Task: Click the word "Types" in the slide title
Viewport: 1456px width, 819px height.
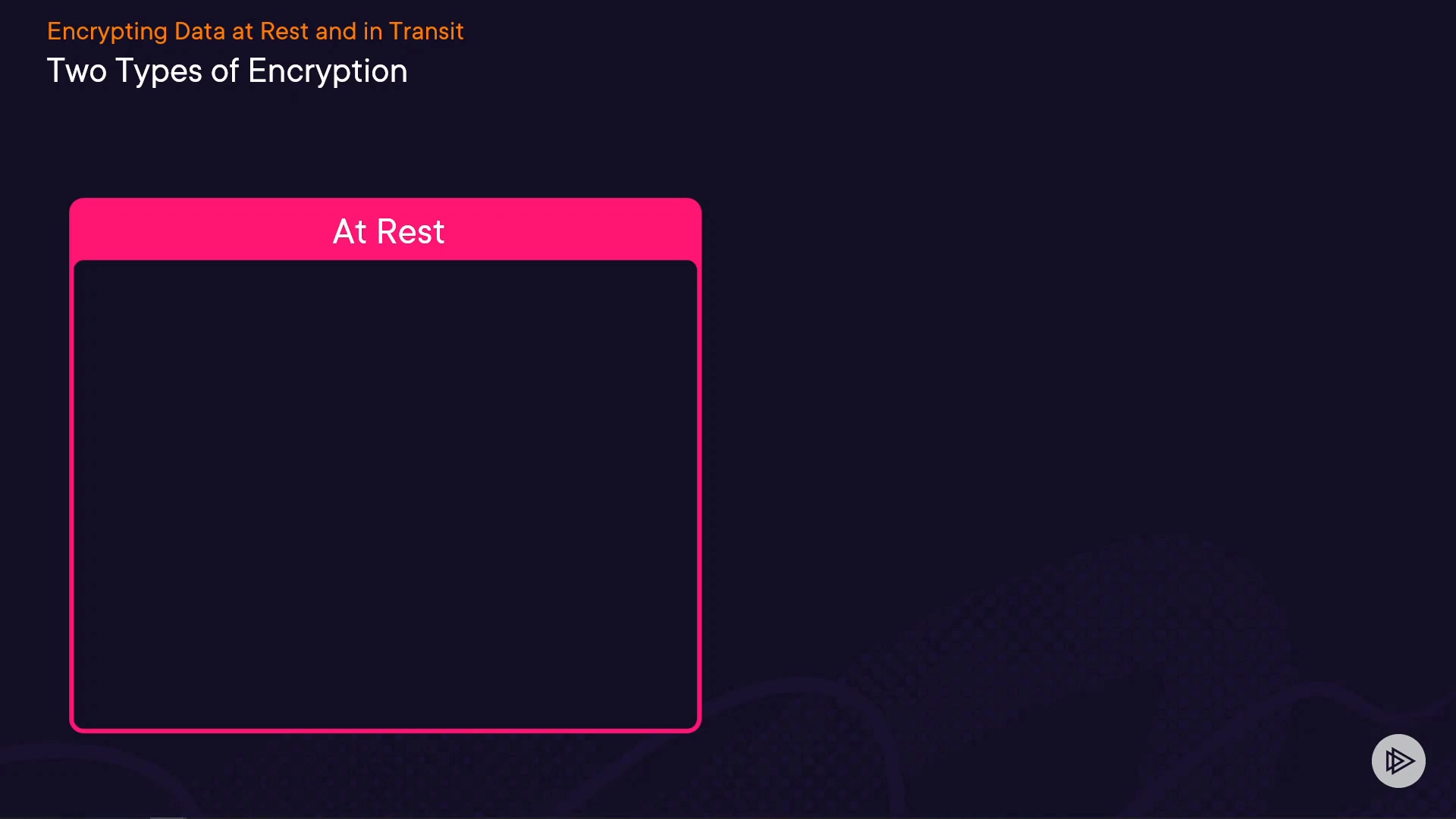Action: point(158,72)
